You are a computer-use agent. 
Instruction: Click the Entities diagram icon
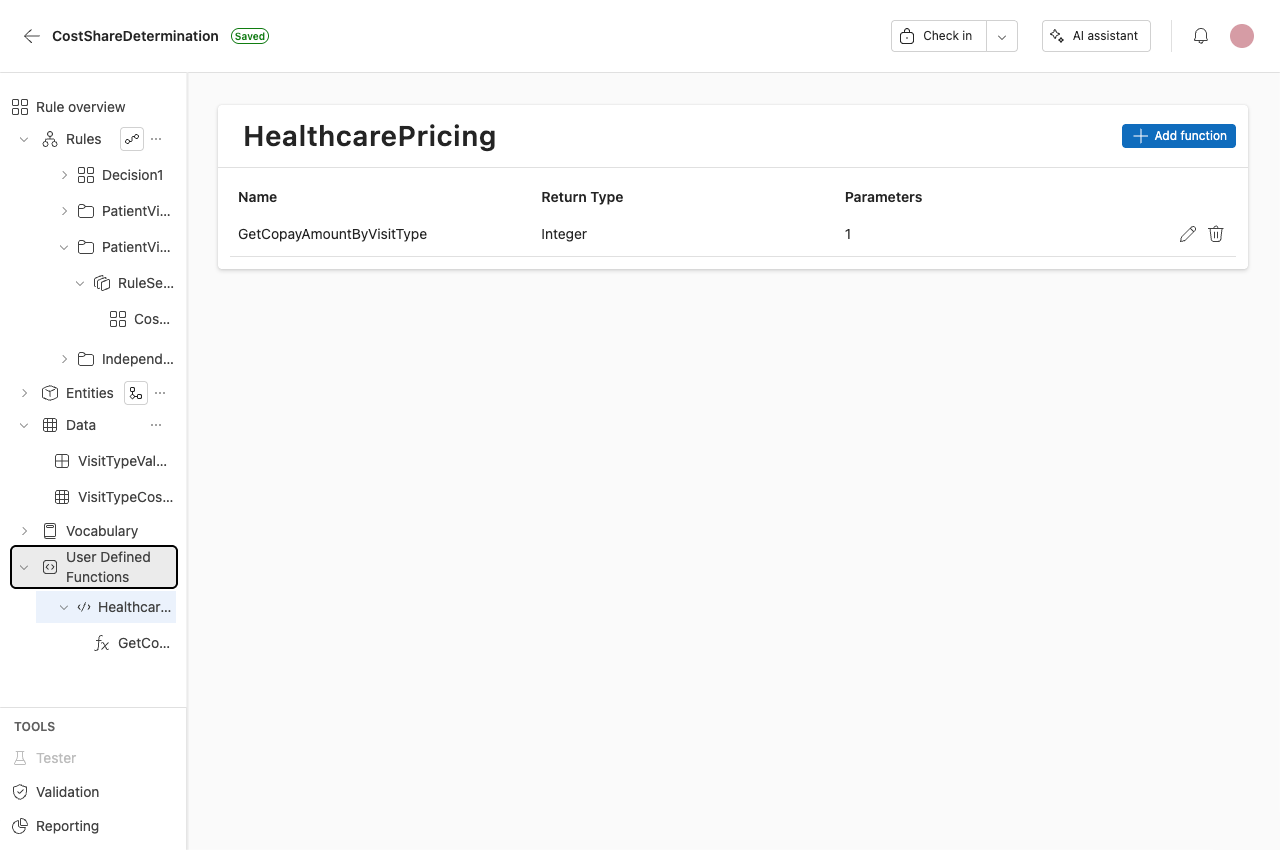[136, 393]
